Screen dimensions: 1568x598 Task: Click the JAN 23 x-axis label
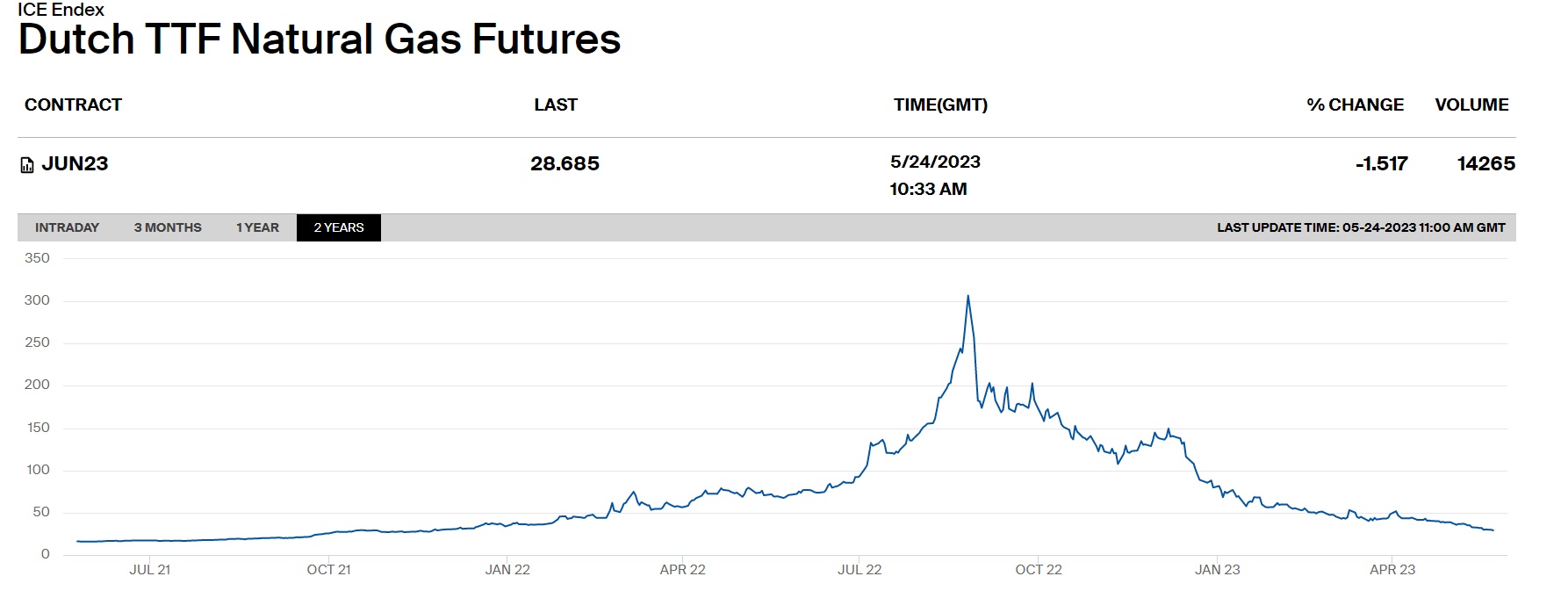(x=1217, y=570)
